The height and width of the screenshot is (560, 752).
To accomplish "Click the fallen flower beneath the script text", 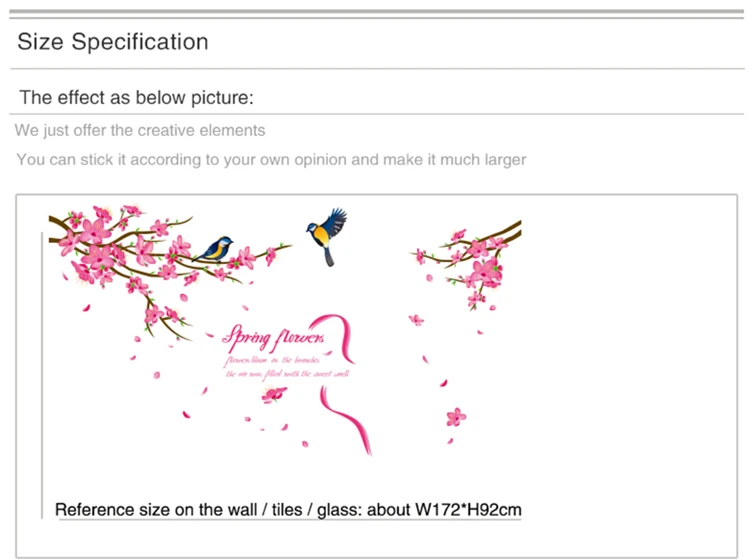I will click(274, 395).
